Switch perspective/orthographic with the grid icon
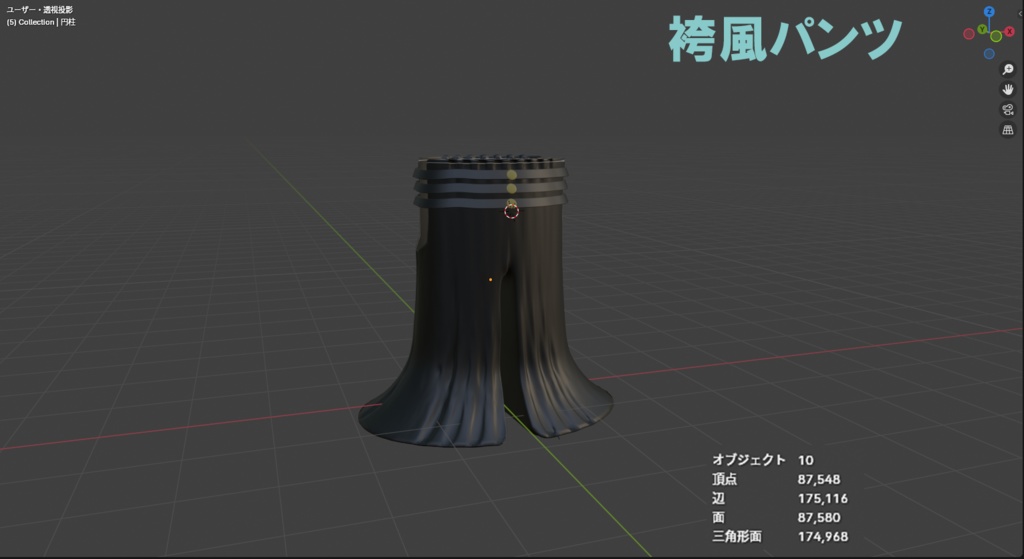Viewport: 1024px width, 559px height. [x=1008, y=130]
